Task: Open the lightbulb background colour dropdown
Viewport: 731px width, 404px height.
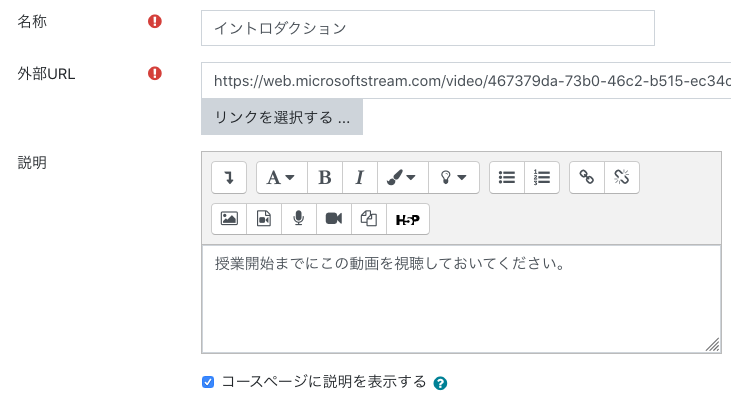Action: click(454, 178)
